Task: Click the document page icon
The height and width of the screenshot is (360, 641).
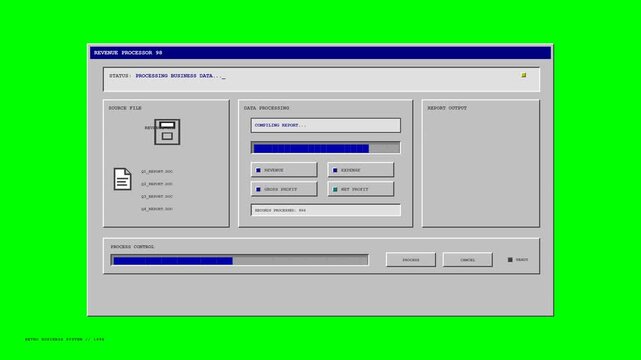Action: [122, 179]
